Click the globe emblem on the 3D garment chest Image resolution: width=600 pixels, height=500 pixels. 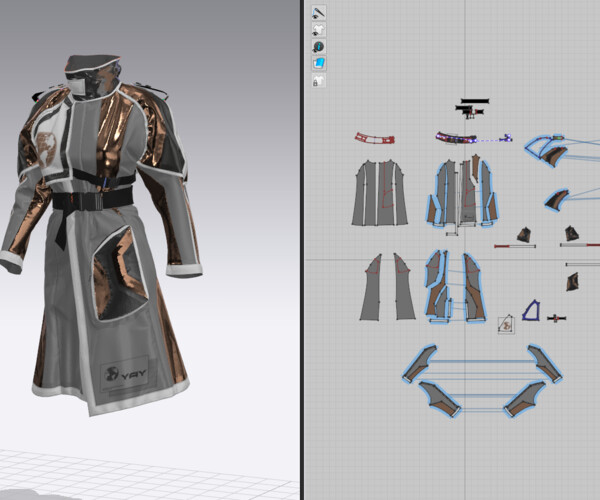(x=46, y=149)
